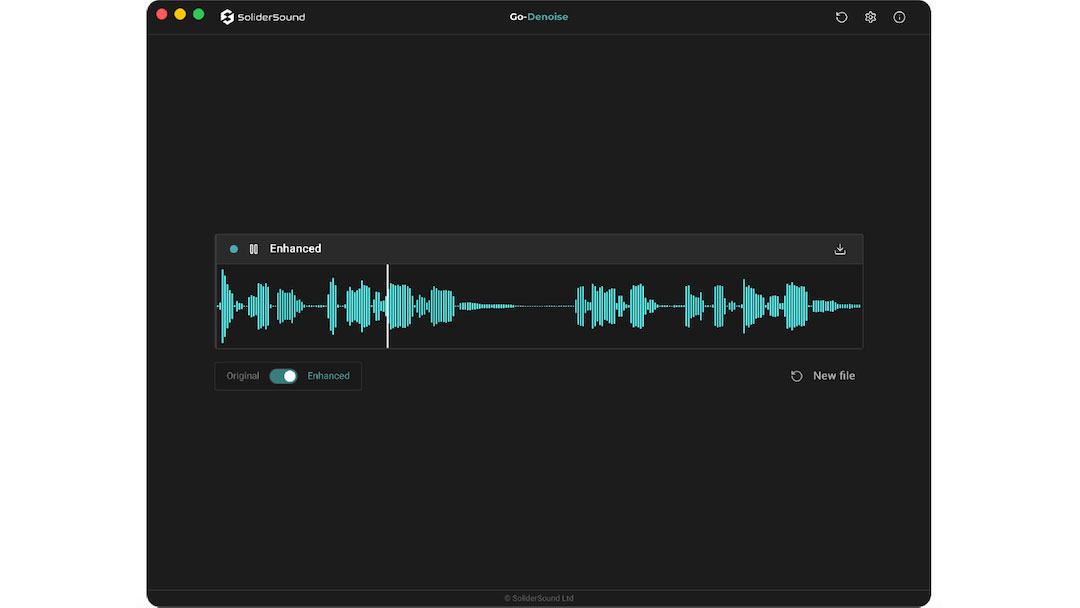Download the enhanced audio file
This screenshot has height=608, width=1080.
pyautogui.click(x=840, y=249)
